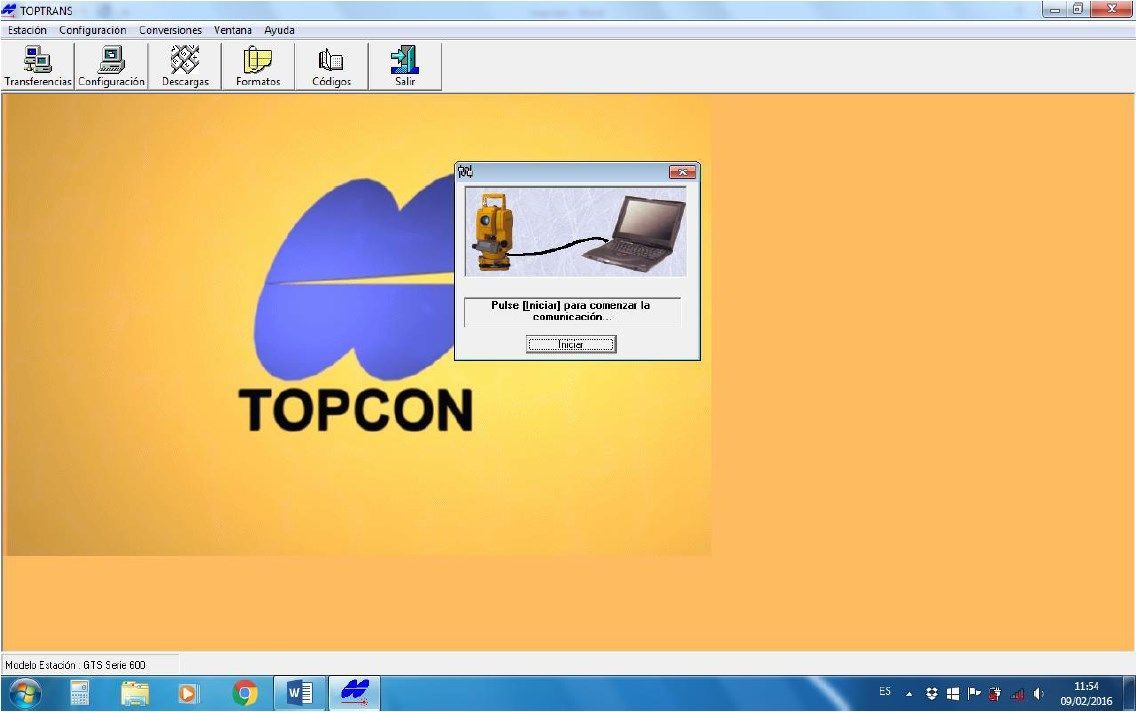1136x712 pixels.
Task: Click the TOPTRANS taskbar button
Action: [354, 694]
